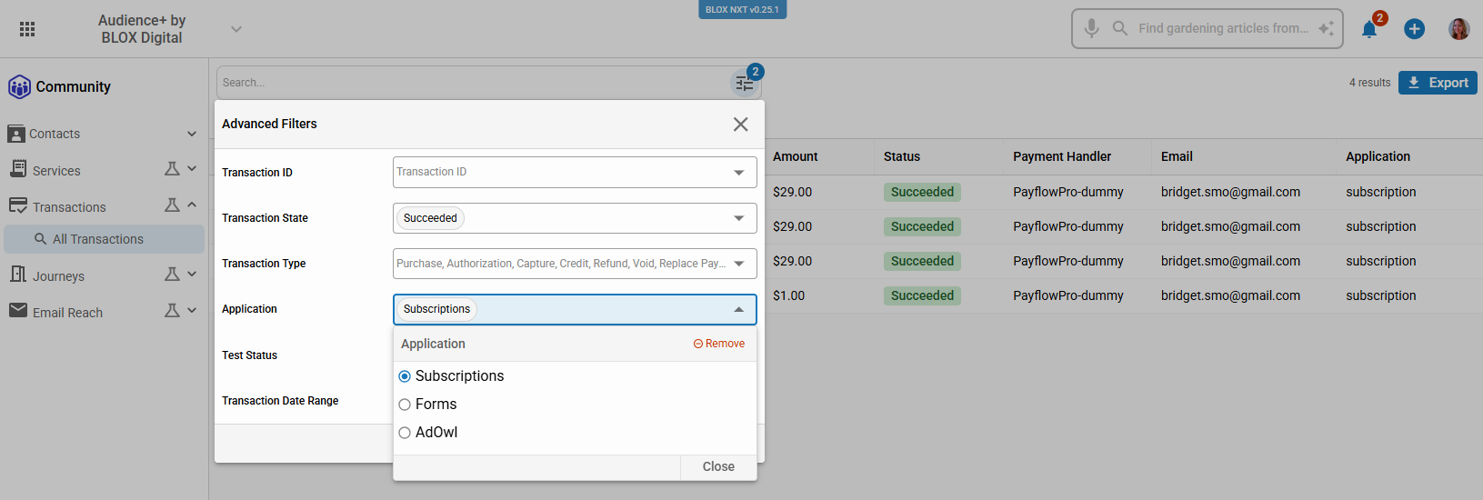
Task: Open All Transactions sidebar item
Action: 104,239
